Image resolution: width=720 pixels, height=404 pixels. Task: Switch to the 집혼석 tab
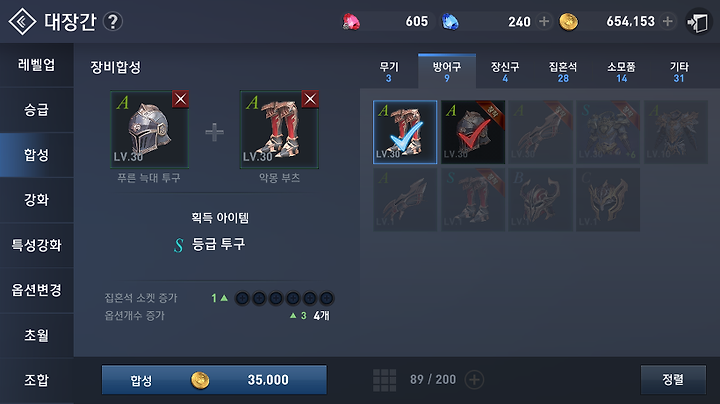(563, 72)
